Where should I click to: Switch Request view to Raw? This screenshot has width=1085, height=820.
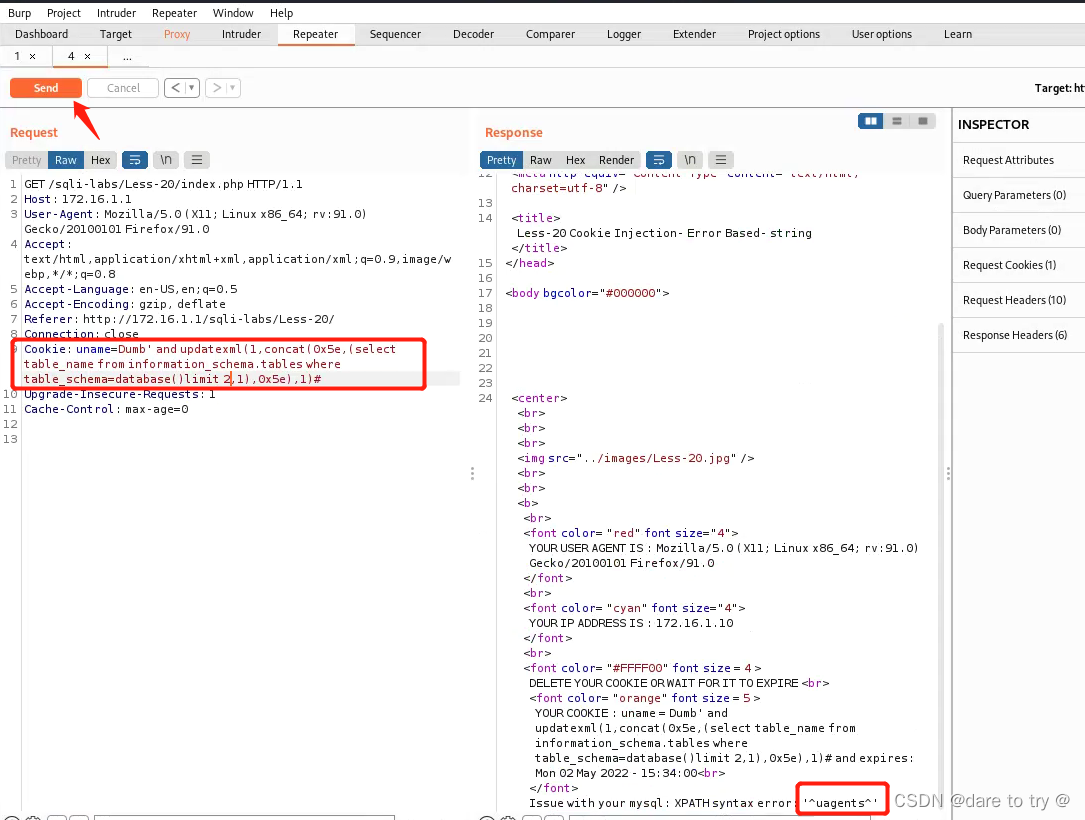(x=66, y=160)
